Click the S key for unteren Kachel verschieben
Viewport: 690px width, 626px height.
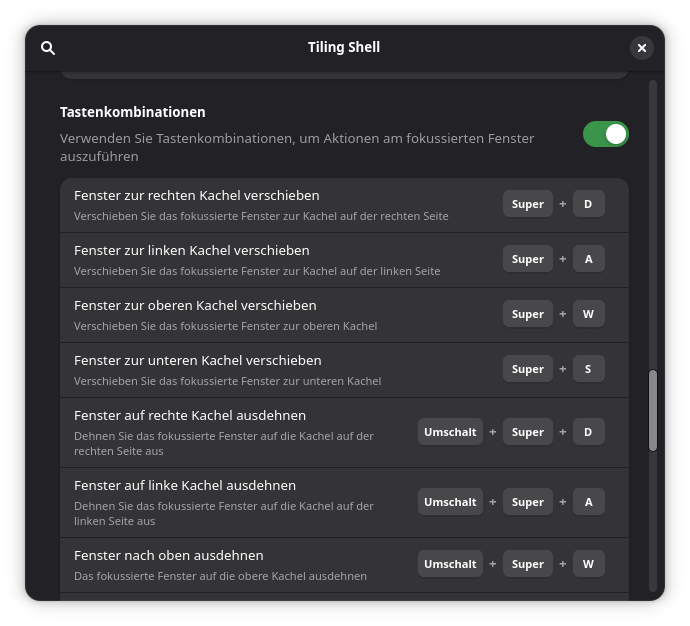tap(588, 369)
